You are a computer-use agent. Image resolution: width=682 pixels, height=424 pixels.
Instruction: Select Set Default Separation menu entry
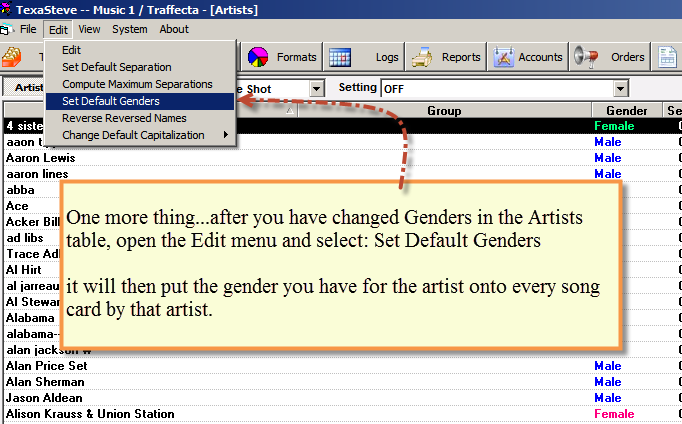[x=140, y=67]
